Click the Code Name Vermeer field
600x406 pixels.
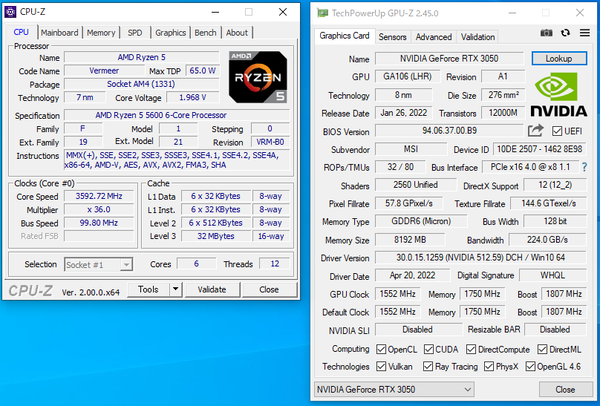coord(104,71)
